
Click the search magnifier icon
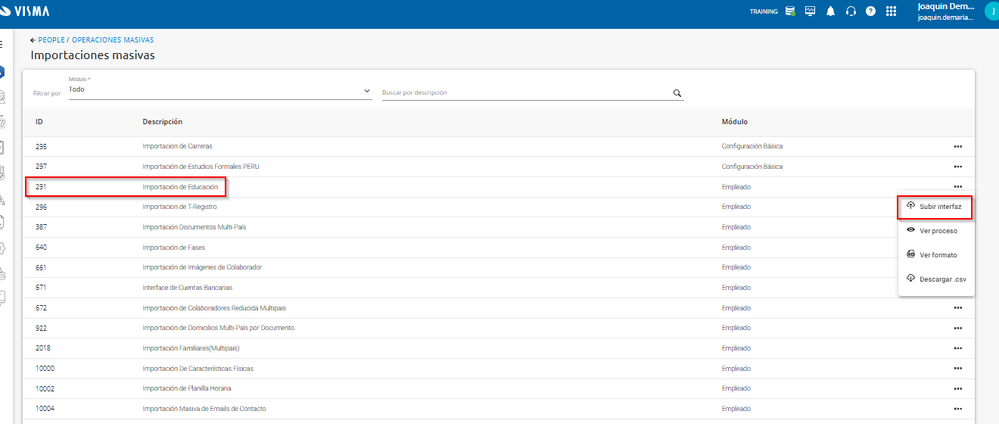(677, 92)
